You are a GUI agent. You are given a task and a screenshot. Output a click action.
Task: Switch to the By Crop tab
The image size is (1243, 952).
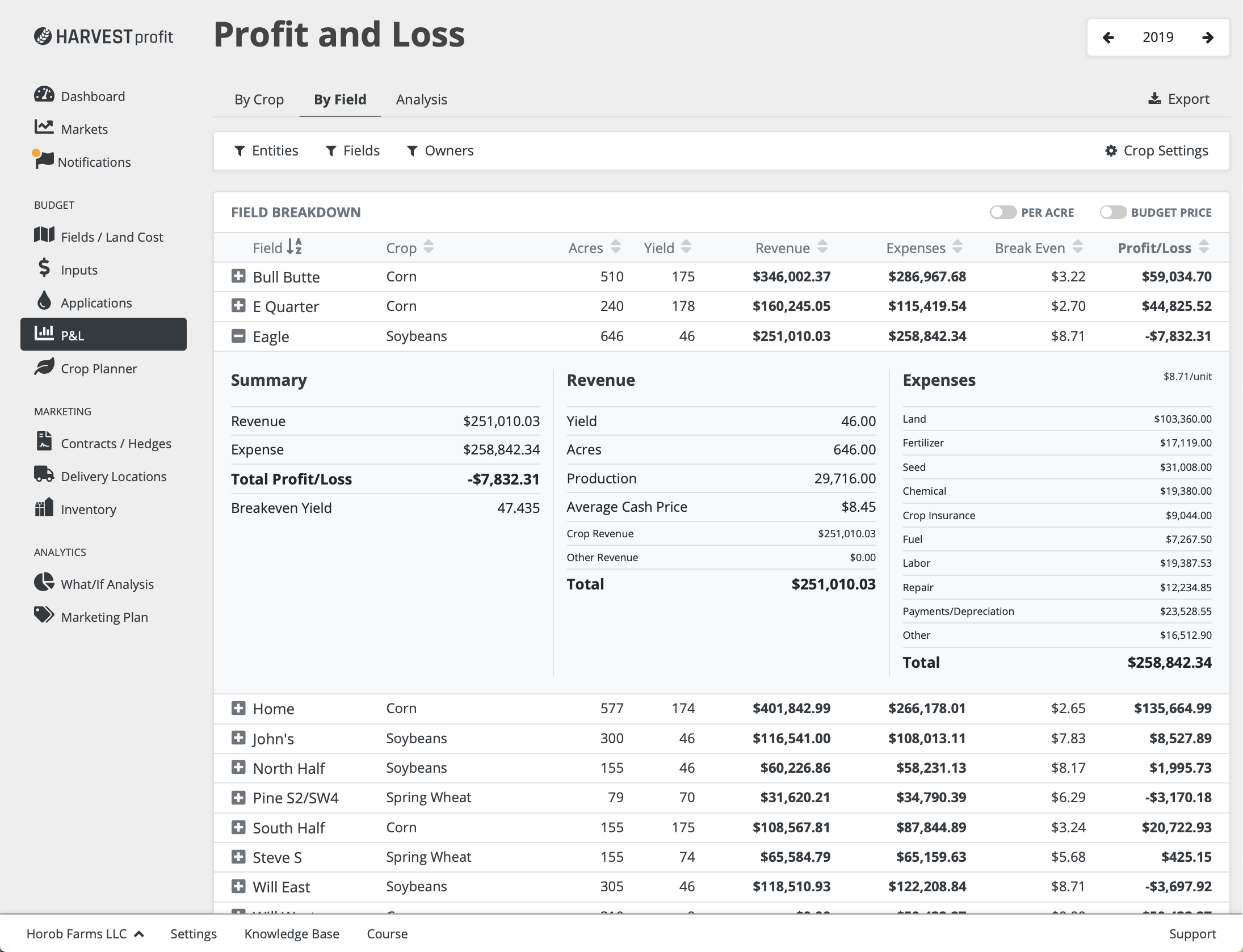(260, 99)
